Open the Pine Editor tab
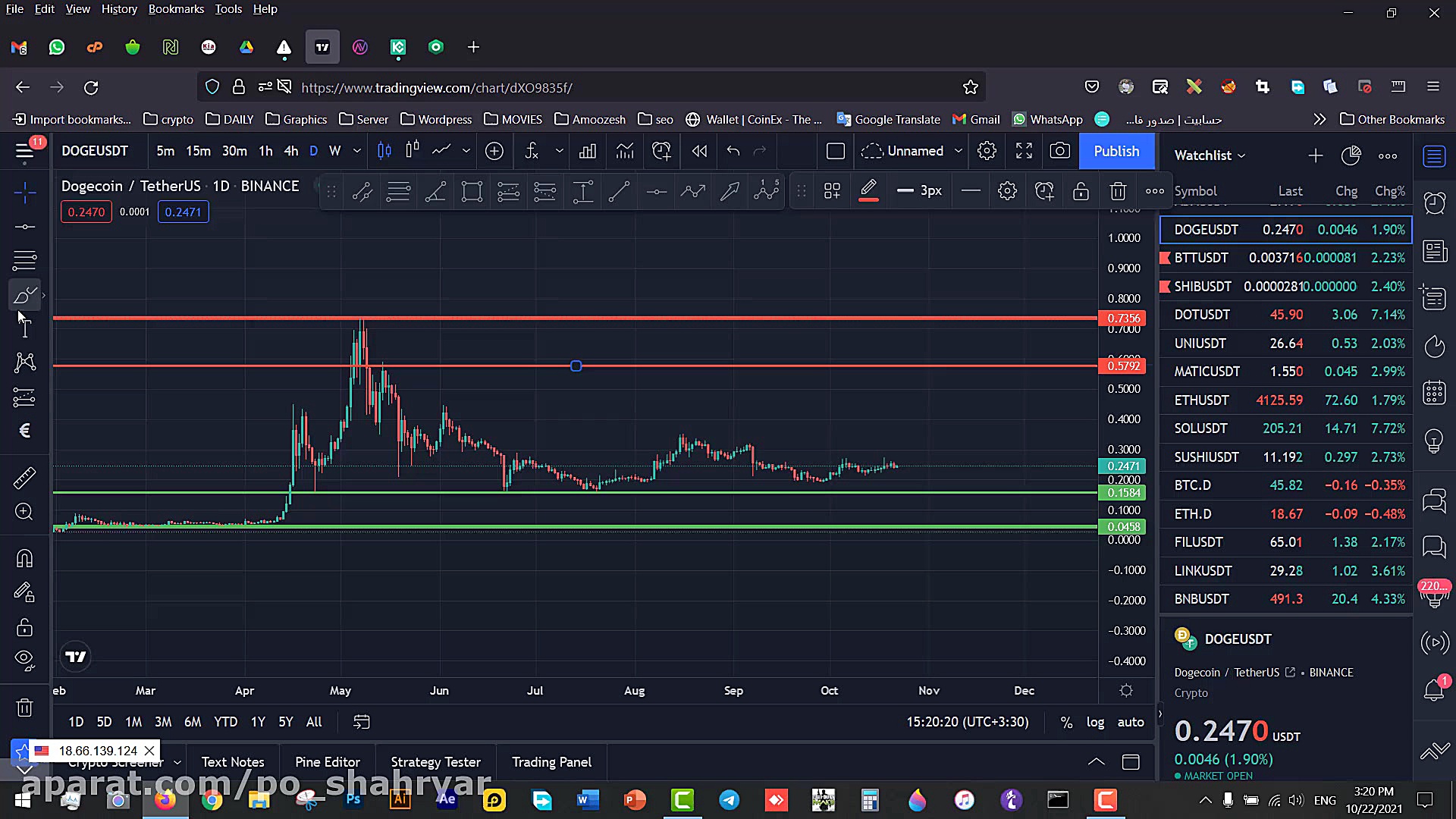The image size is (1456, 819). coord(328,762)
